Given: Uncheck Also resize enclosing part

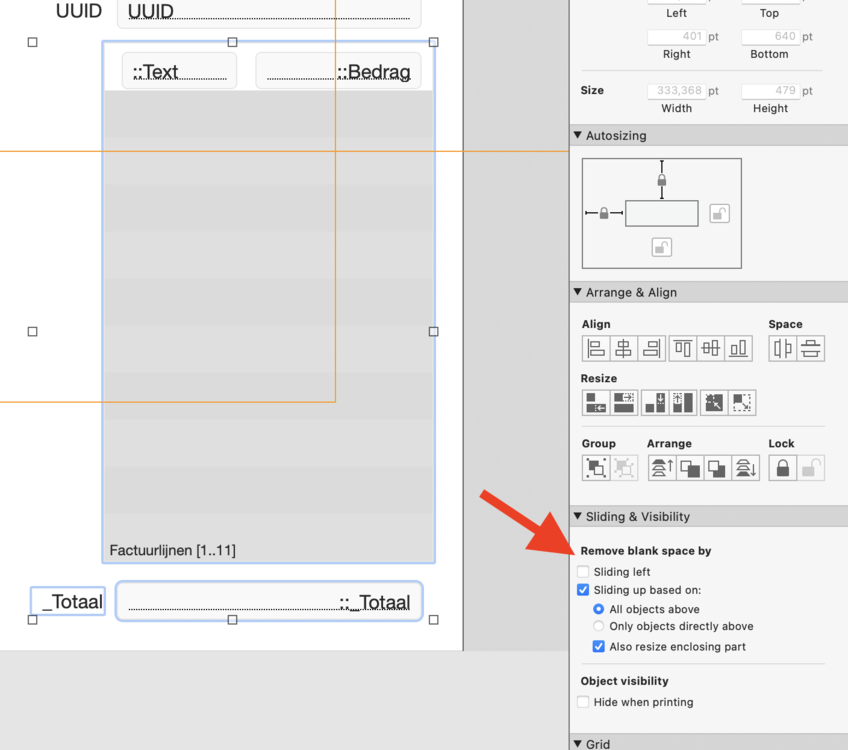Looking at the screenshot, I should tap(599, 647).
